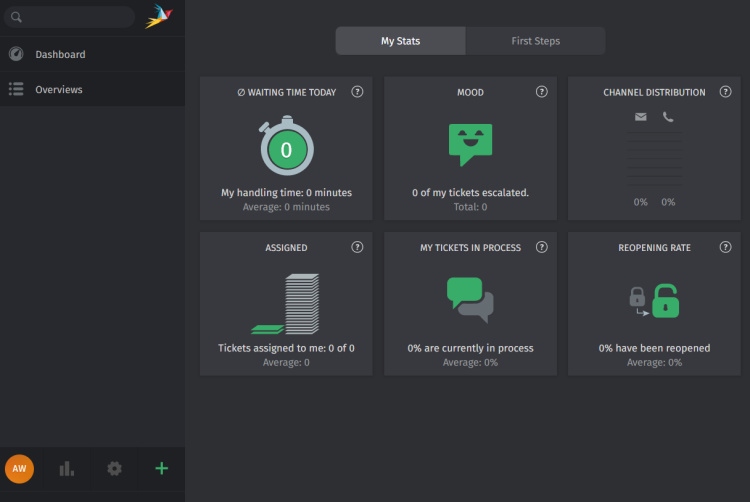Screen dimensions: 750x502
Task: Click the green plus to create new
Action: 161,468
